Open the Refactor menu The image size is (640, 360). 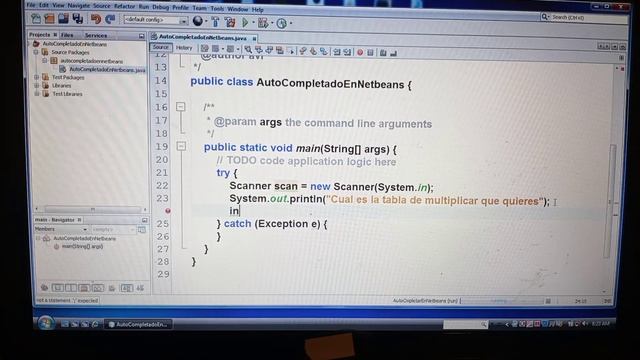(124, 7)
